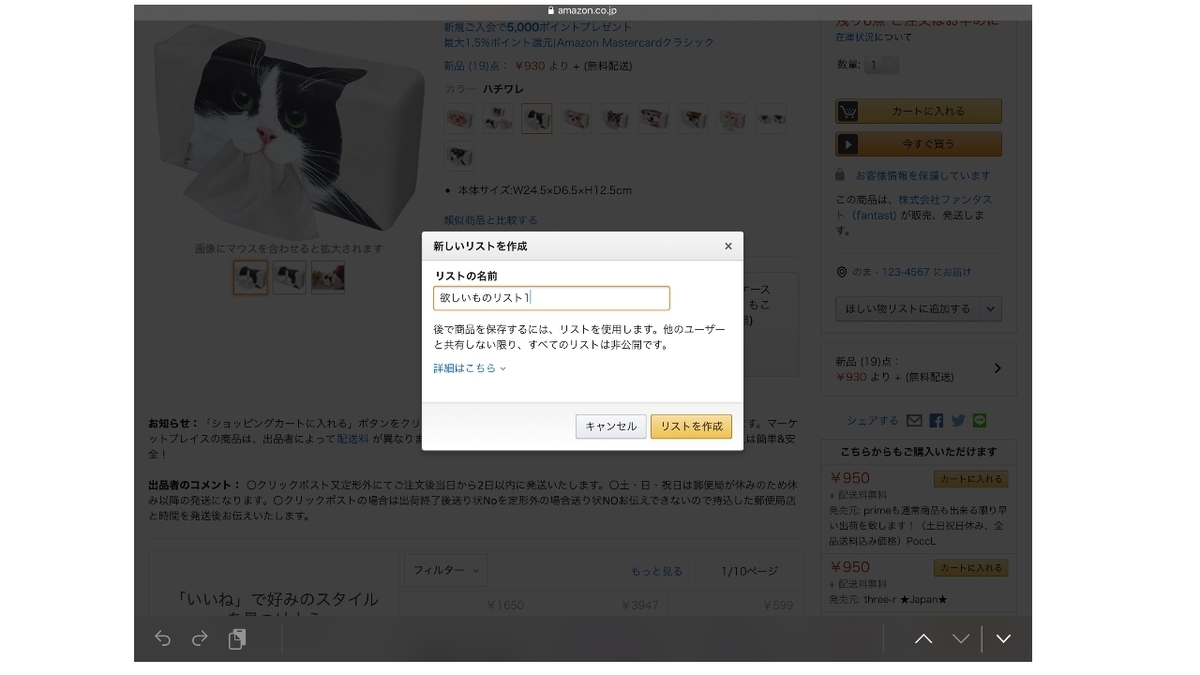1200x675 pixels.
Task: Select the highlighted first product thumbnail
Action: click(251, 278)
